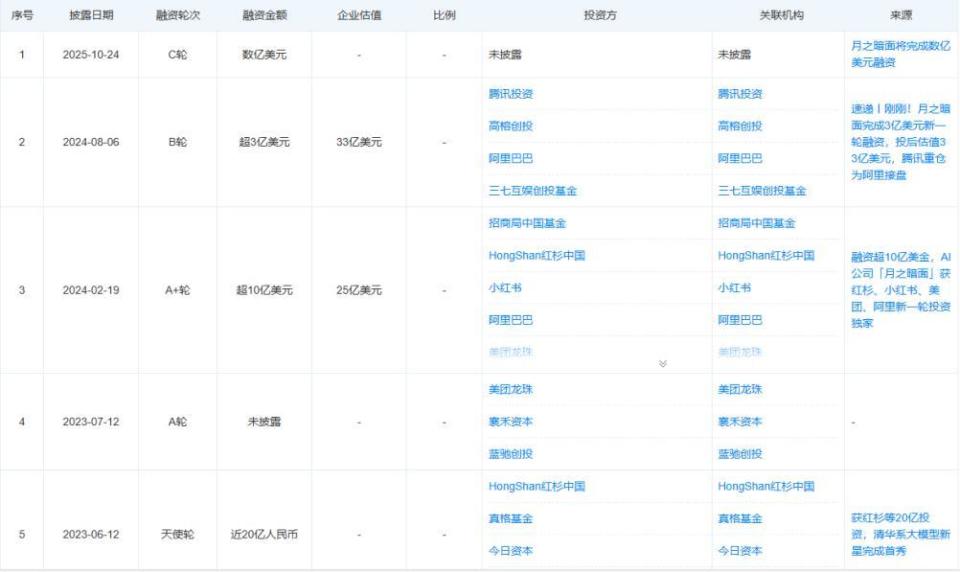The height and width of the screenshot is (572, 960).
Task: Expand row 3's collapsed investor list with chevron
Action: pos(662,364)
